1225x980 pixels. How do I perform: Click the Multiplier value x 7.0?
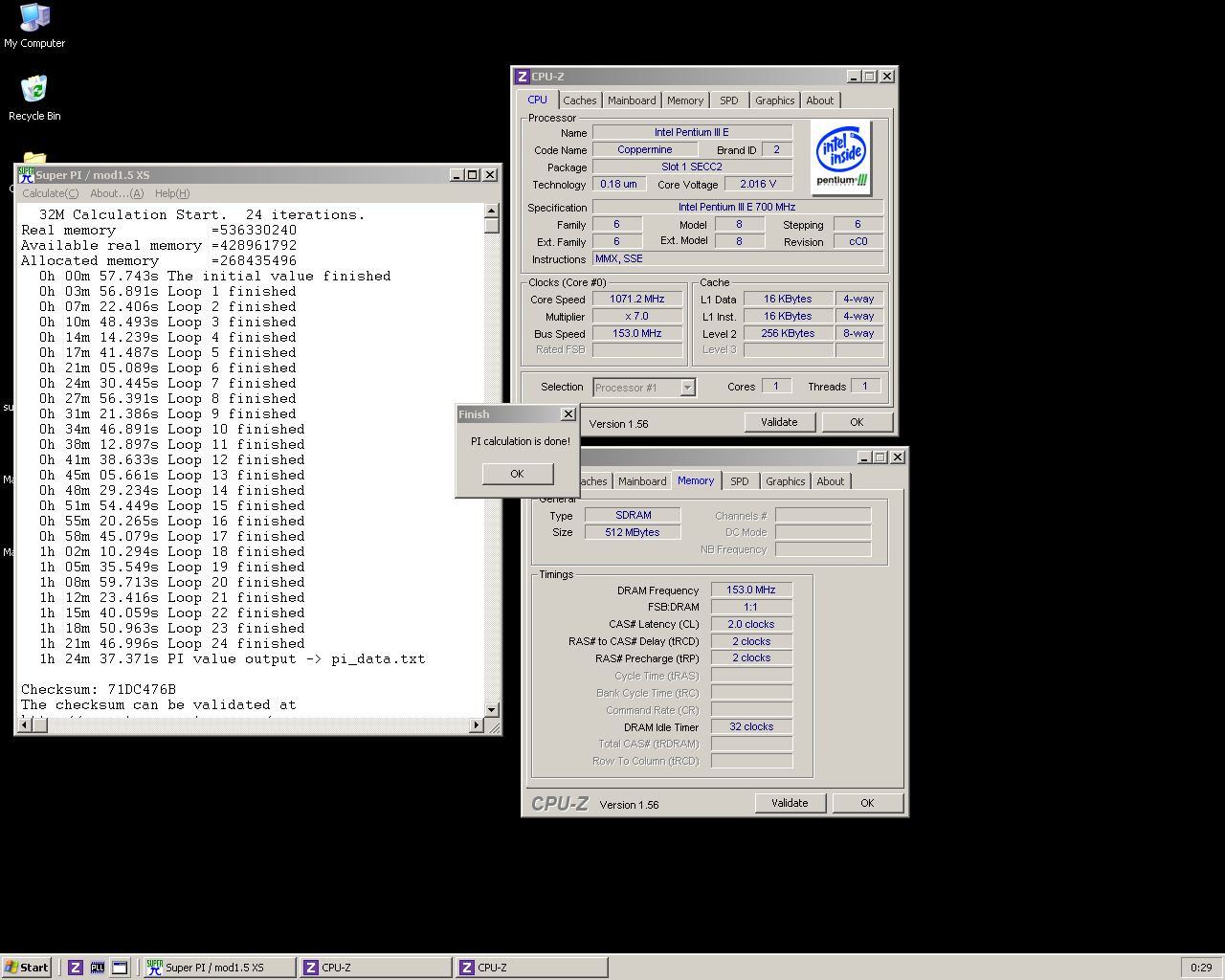(637, 316)
